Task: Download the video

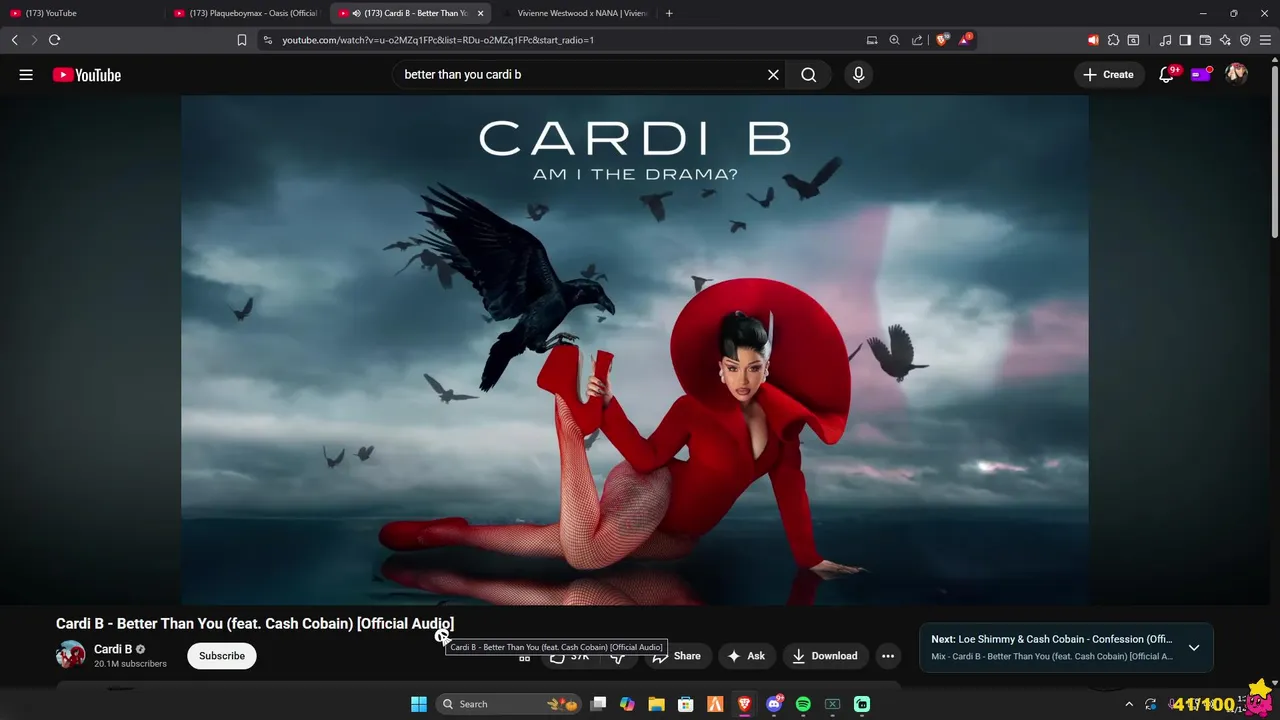Action: (x=825, y=656)
